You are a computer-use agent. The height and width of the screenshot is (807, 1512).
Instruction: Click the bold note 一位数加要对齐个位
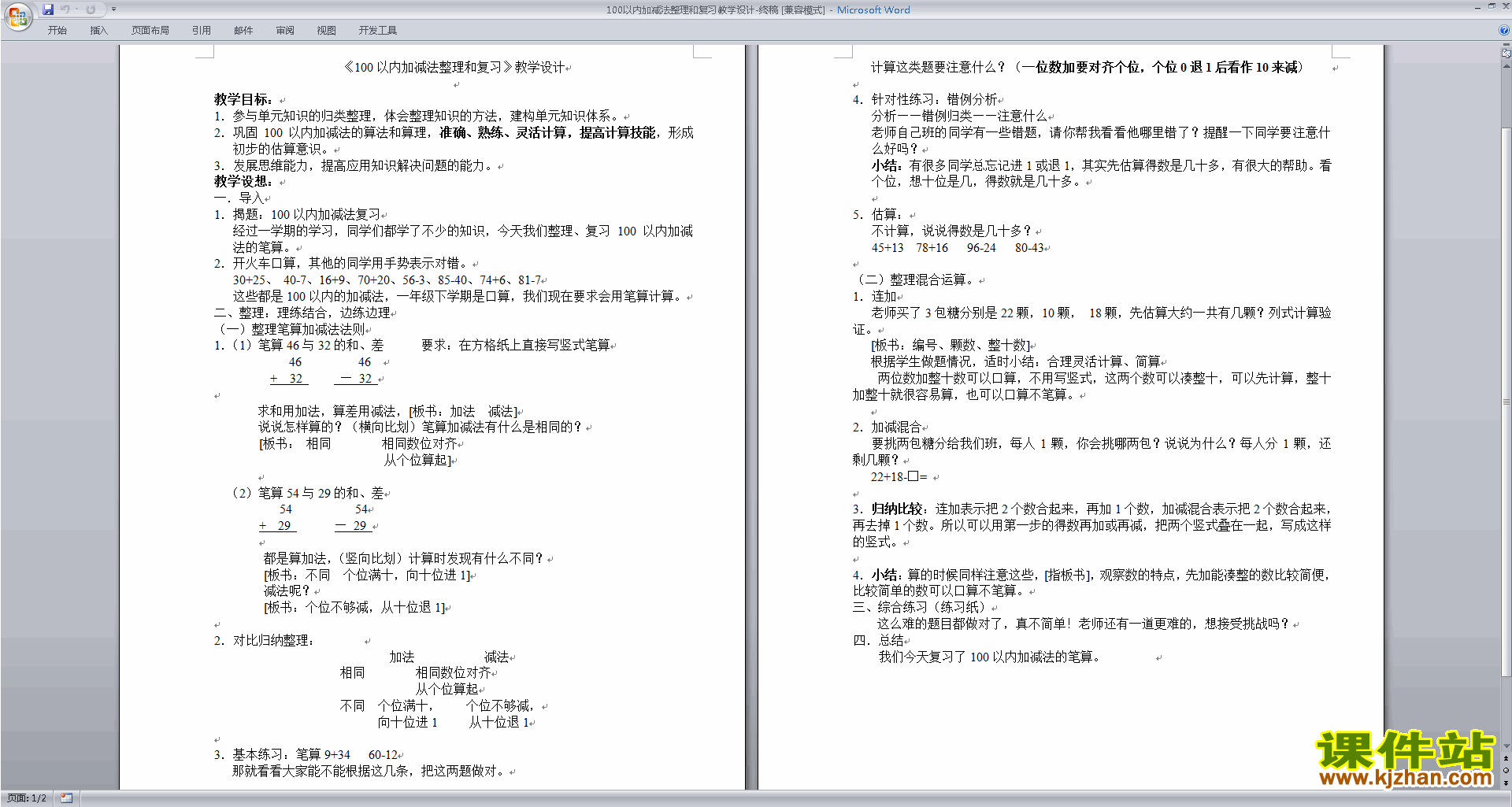1084,67
